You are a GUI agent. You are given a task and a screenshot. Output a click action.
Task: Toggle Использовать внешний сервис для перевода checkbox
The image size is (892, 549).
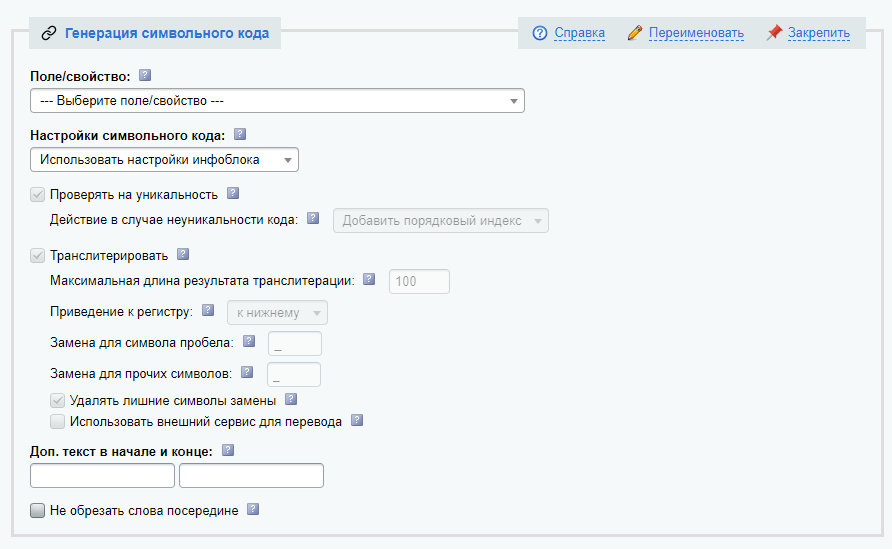point(58,422)
